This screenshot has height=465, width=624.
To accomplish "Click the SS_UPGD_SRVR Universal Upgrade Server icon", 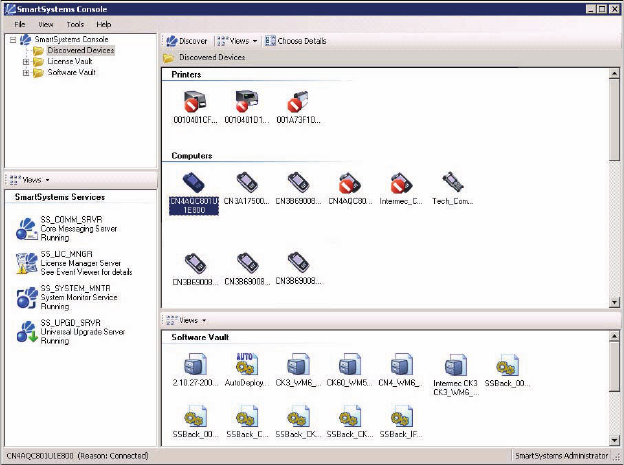I will tap(27, 332).
